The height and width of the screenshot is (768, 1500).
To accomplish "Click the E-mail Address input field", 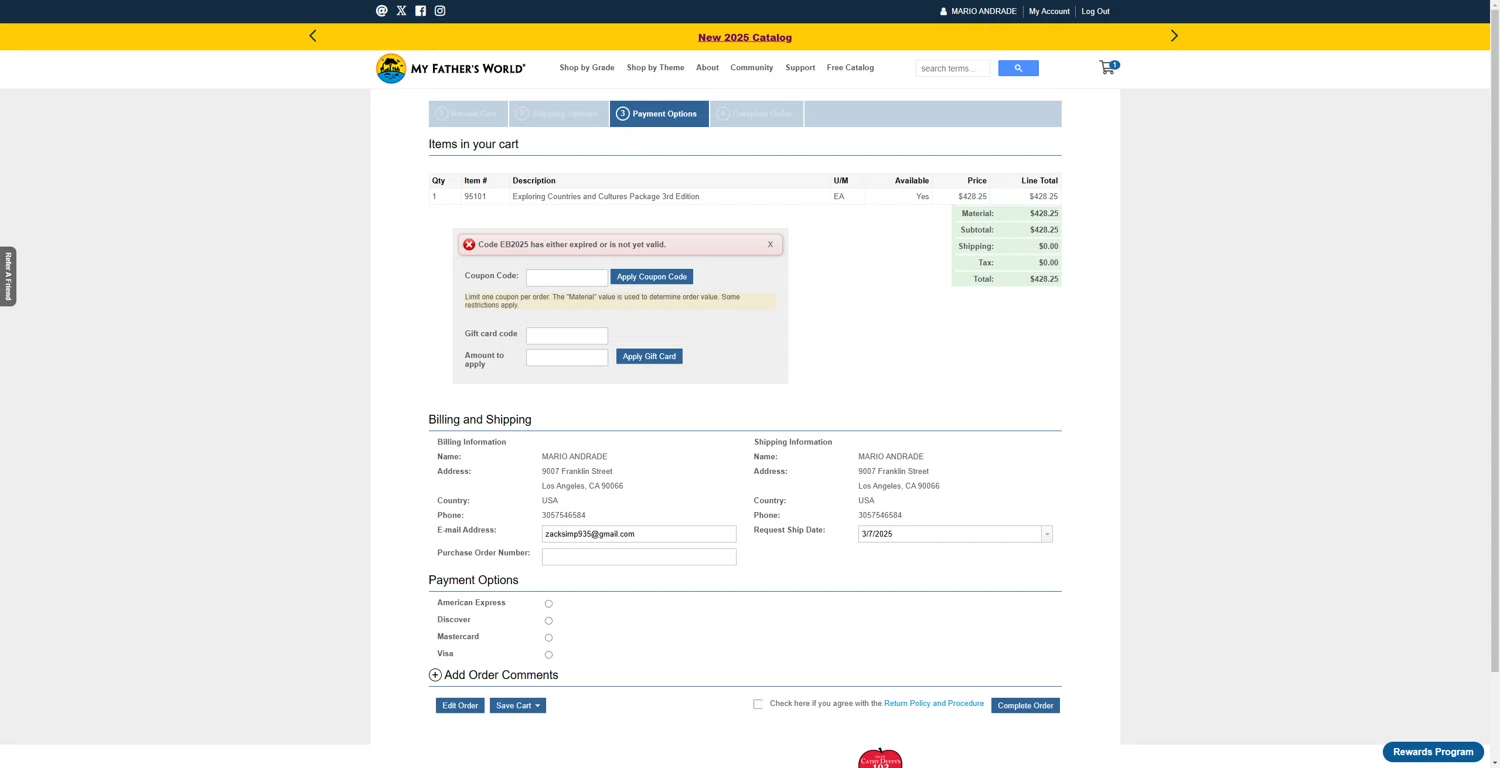I will pos(639,534).
